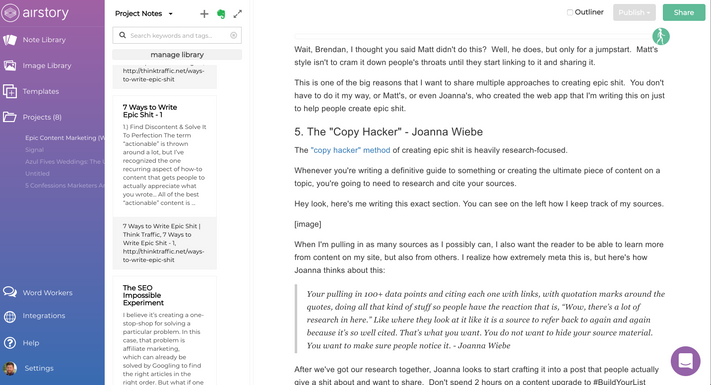Open 5 Confessions Marketers project
This screenshot has width=711, height=385.
coord(65,185)
